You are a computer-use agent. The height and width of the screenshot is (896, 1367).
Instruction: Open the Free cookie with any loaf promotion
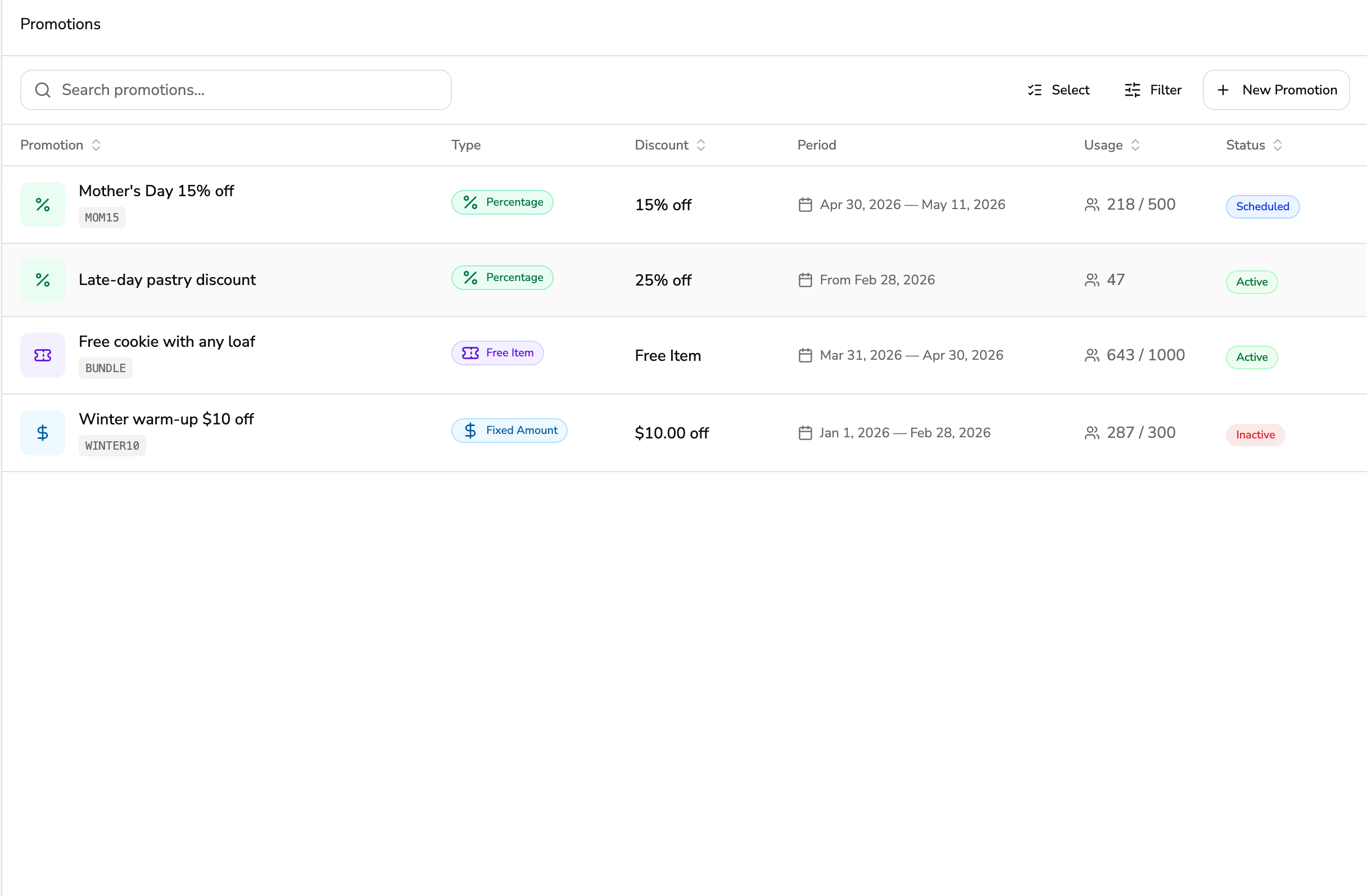pyautogui.click(x=166, y=341)
